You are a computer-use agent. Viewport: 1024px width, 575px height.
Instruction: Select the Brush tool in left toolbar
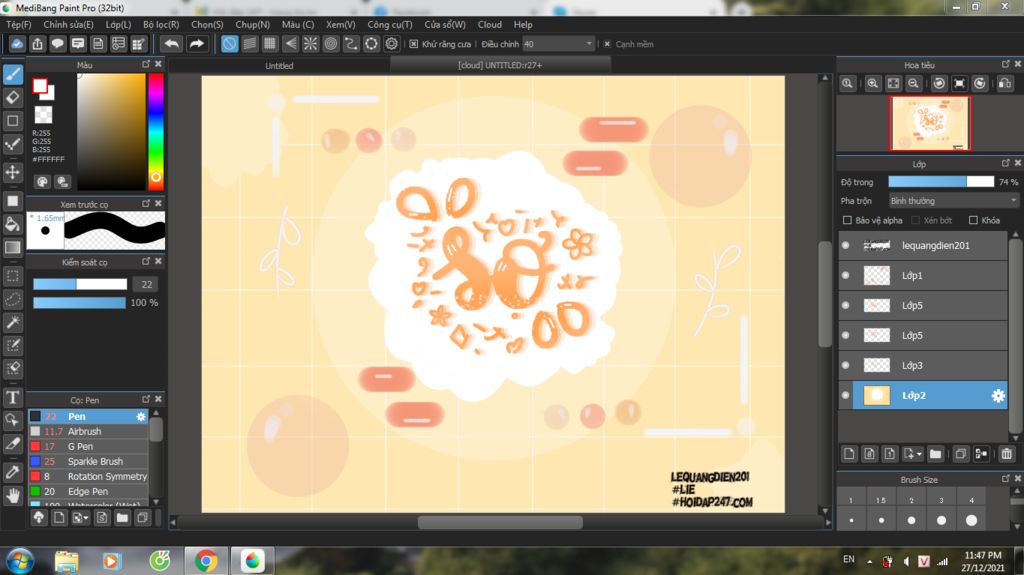tap(12, 74)
